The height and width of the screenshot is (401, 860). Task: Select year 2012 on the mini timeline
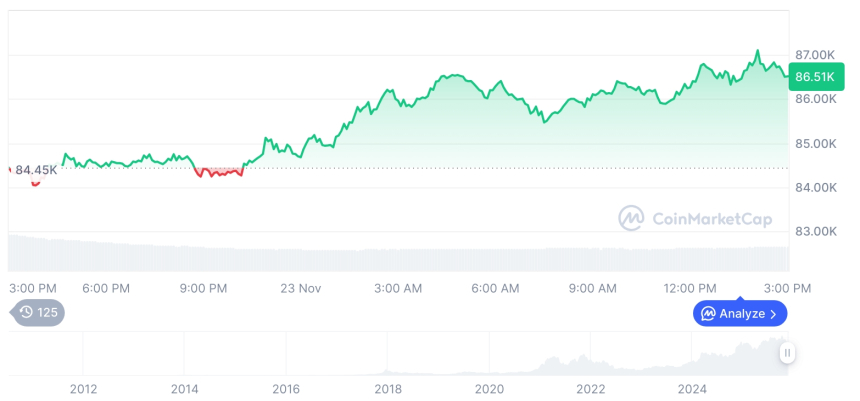tap(83, 389)
